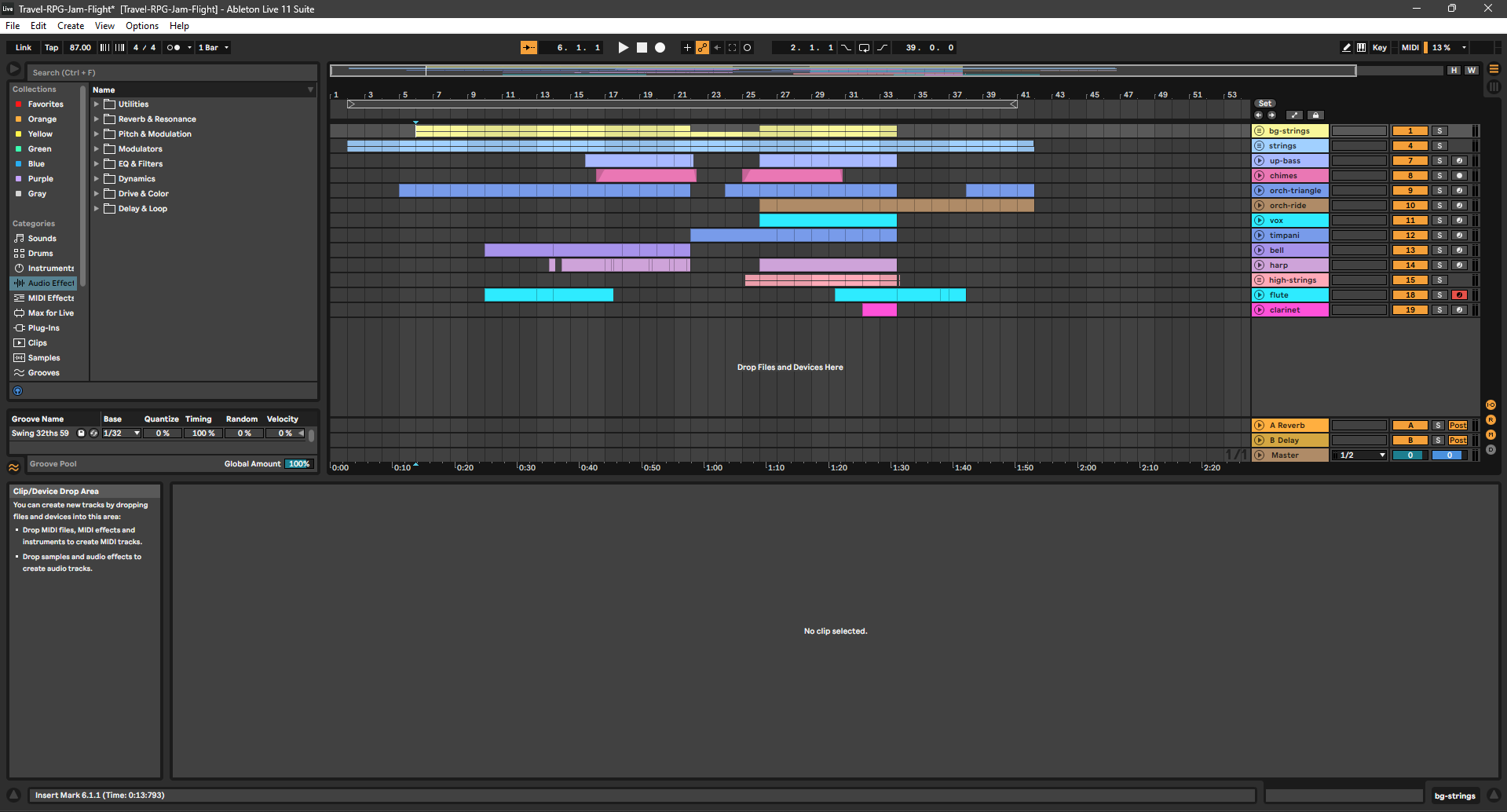The height and width of the screenshot is (812, 1507).
Task: Select Samples category
Action: 44,358
